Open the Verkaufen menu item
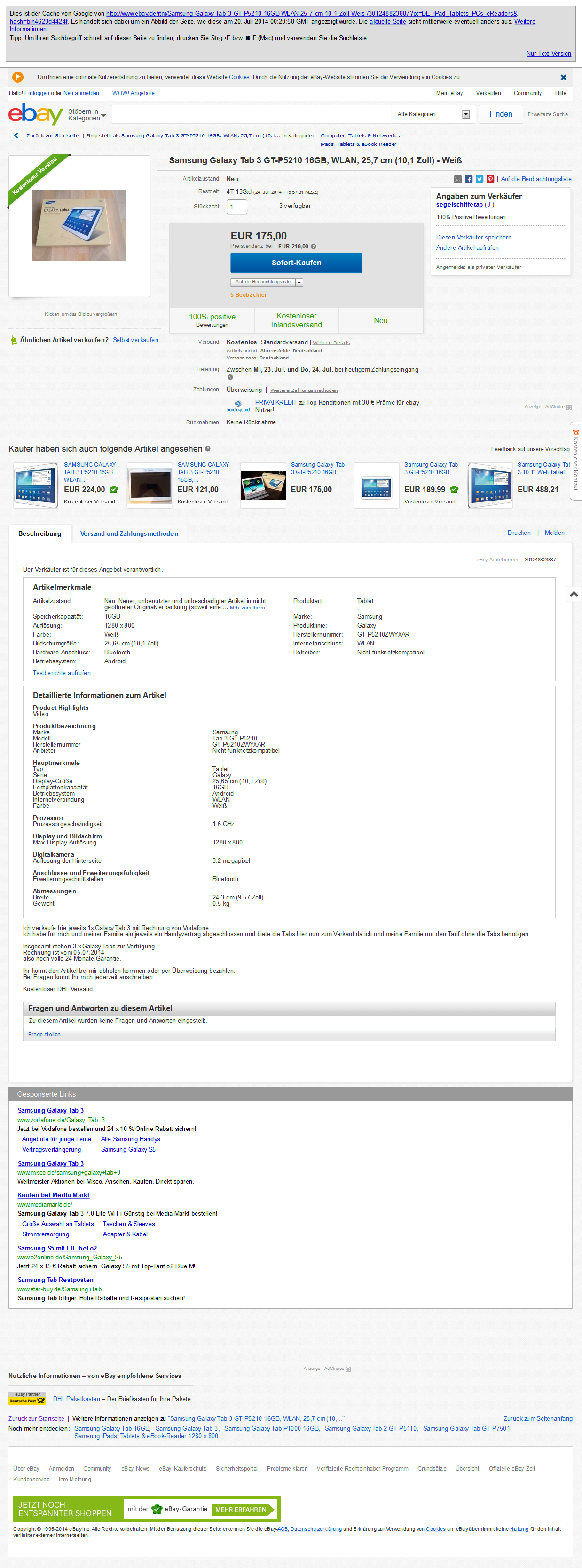Viewport: 582px width, 1568px height. 488,93
